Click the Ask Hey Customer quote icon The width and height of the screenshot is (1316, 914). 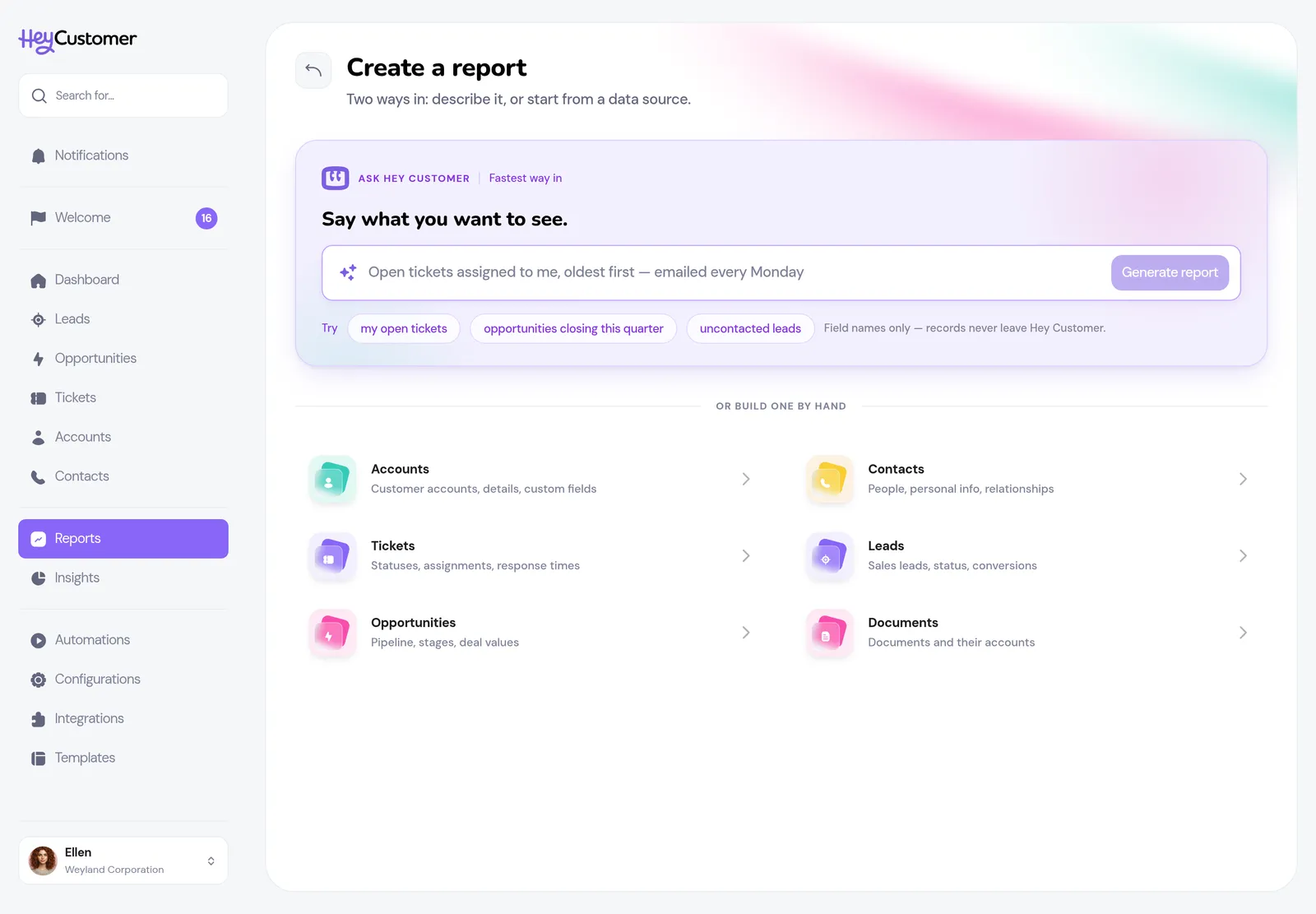[335, 178]
